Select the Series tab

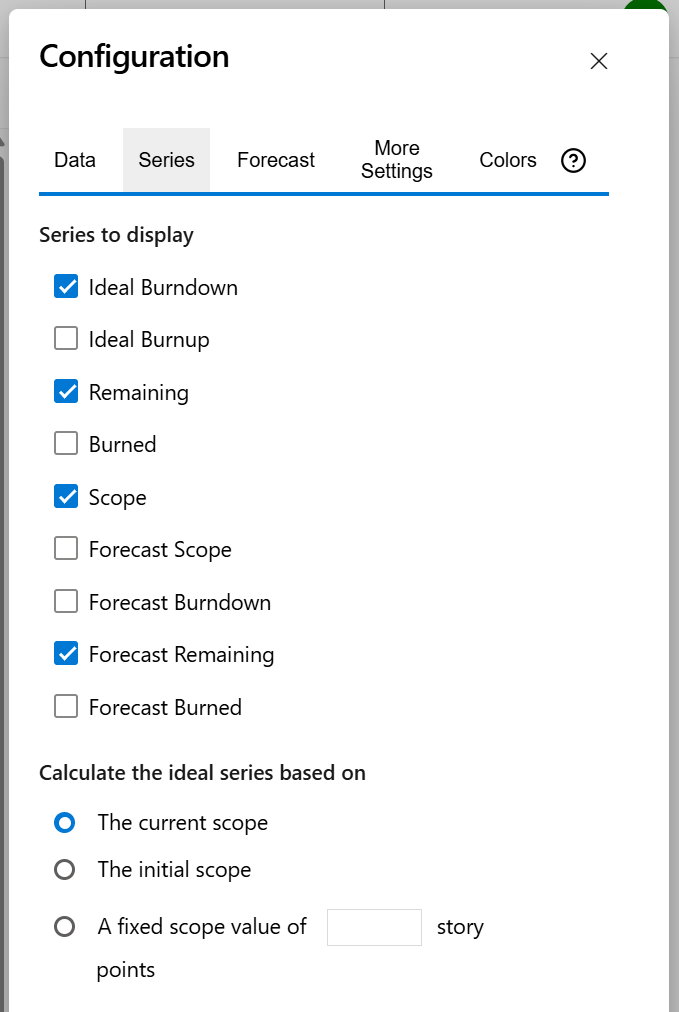(166, 160)
